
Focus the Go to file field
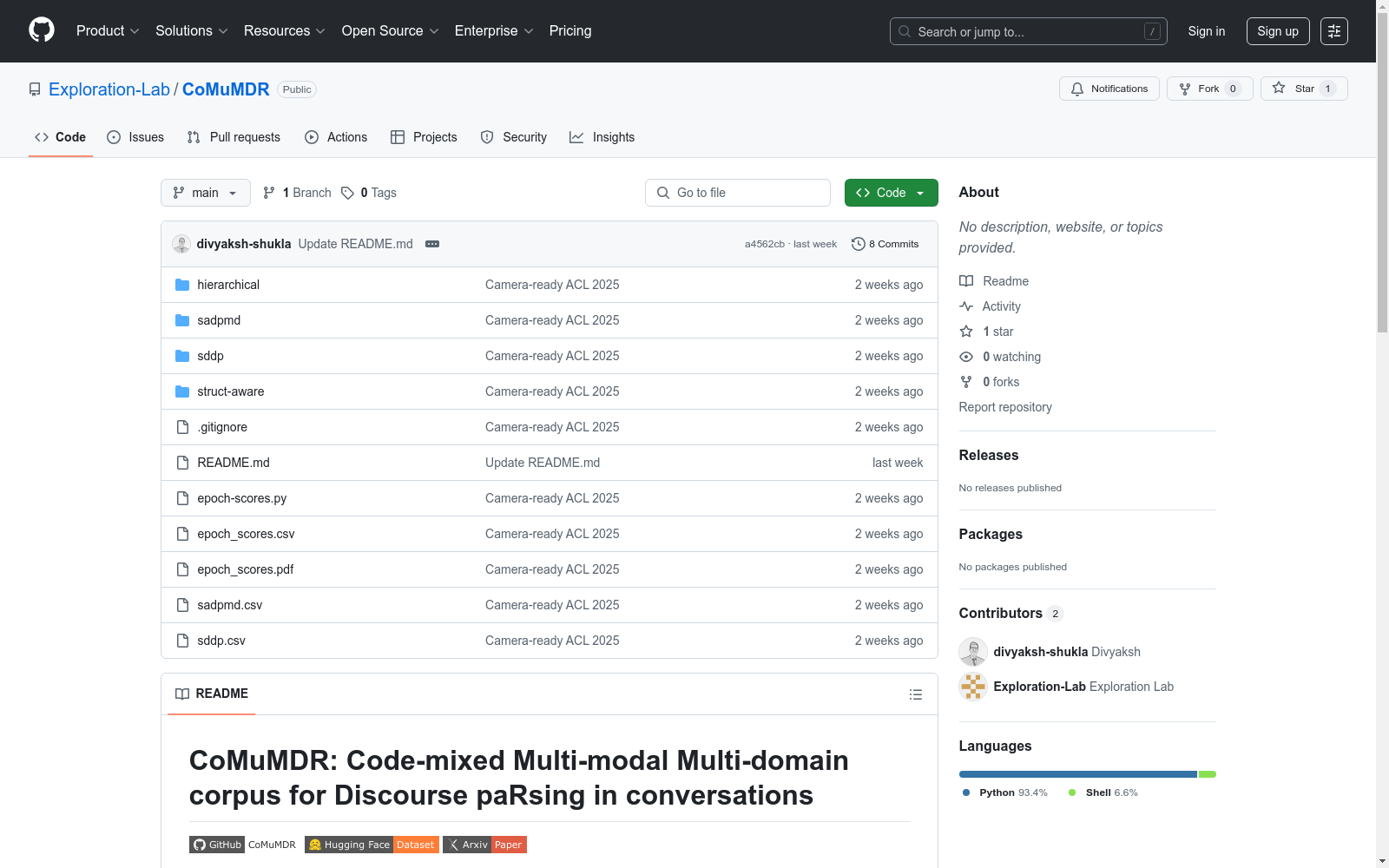click(x=738, y=193)
